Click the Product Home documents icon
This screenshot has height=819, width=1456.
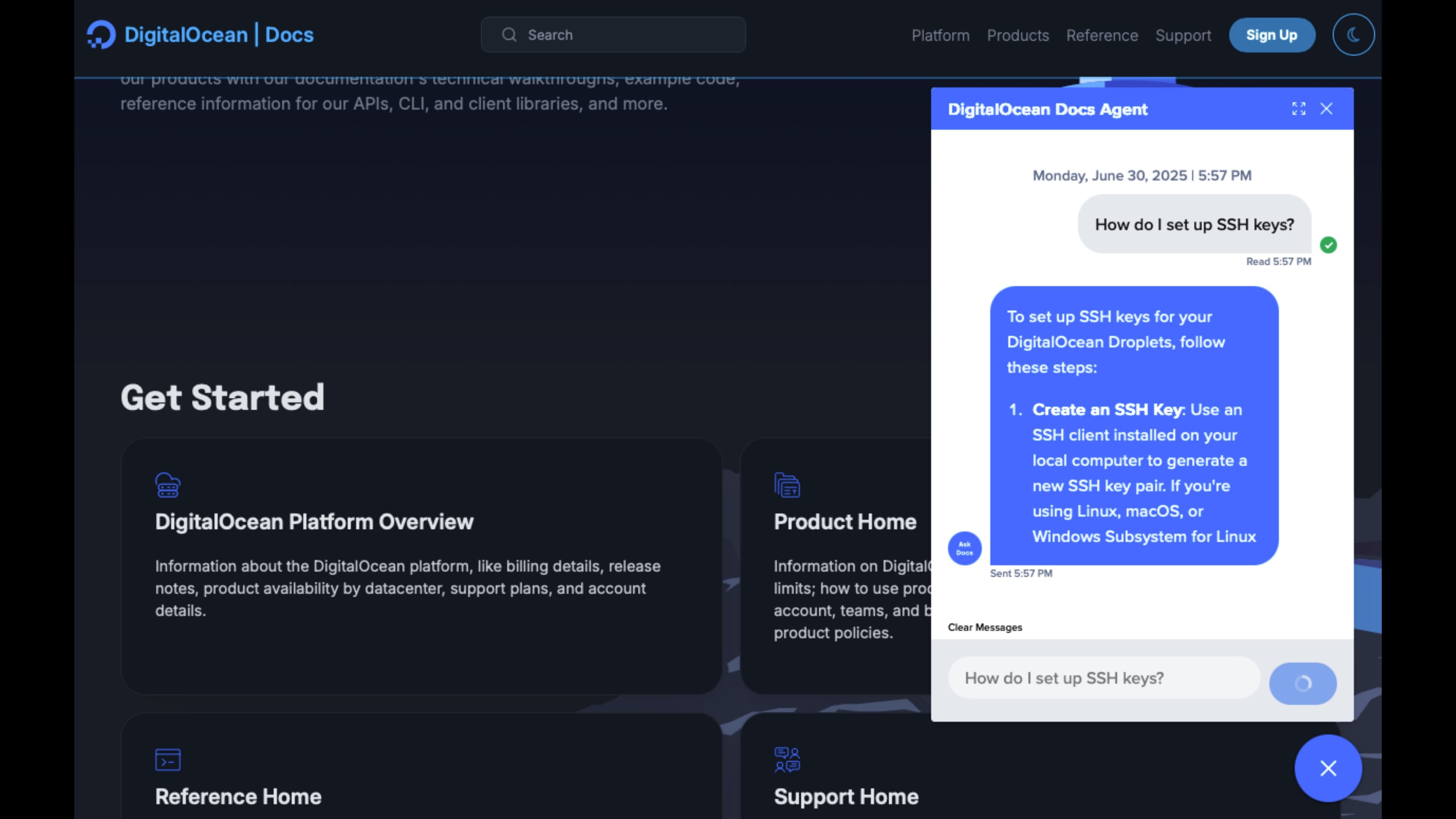pos(787,485)
